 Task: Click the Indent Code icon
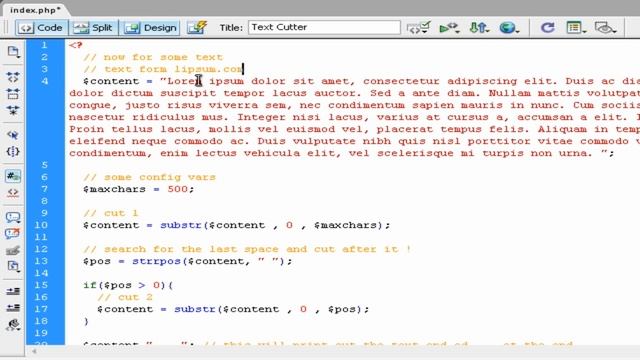[x=13, y=291]
